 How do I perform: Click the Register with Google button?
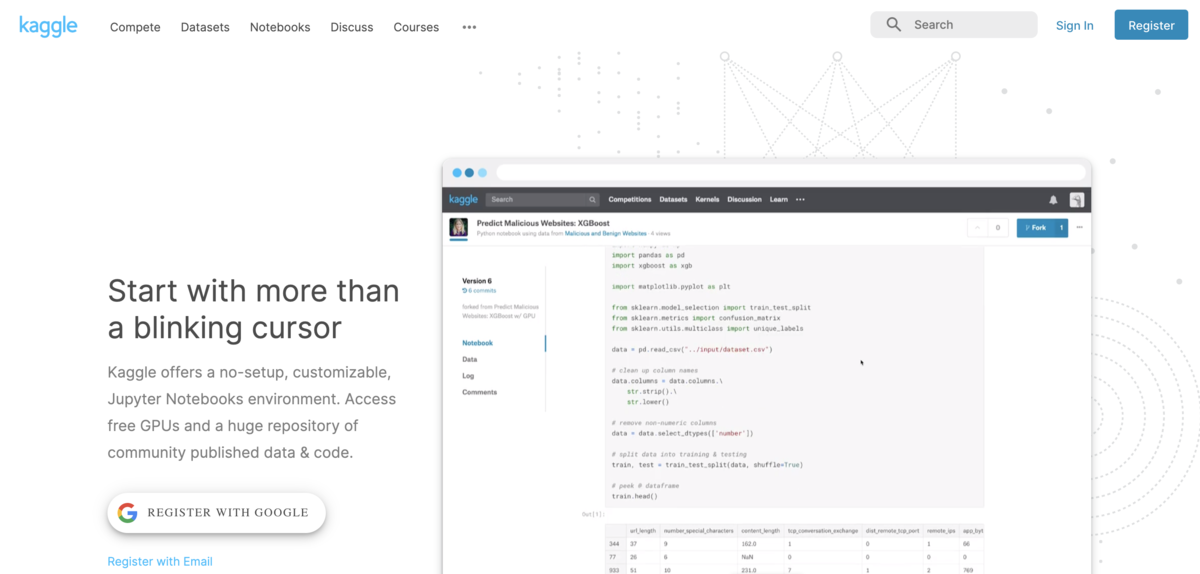tap(217, 513)
